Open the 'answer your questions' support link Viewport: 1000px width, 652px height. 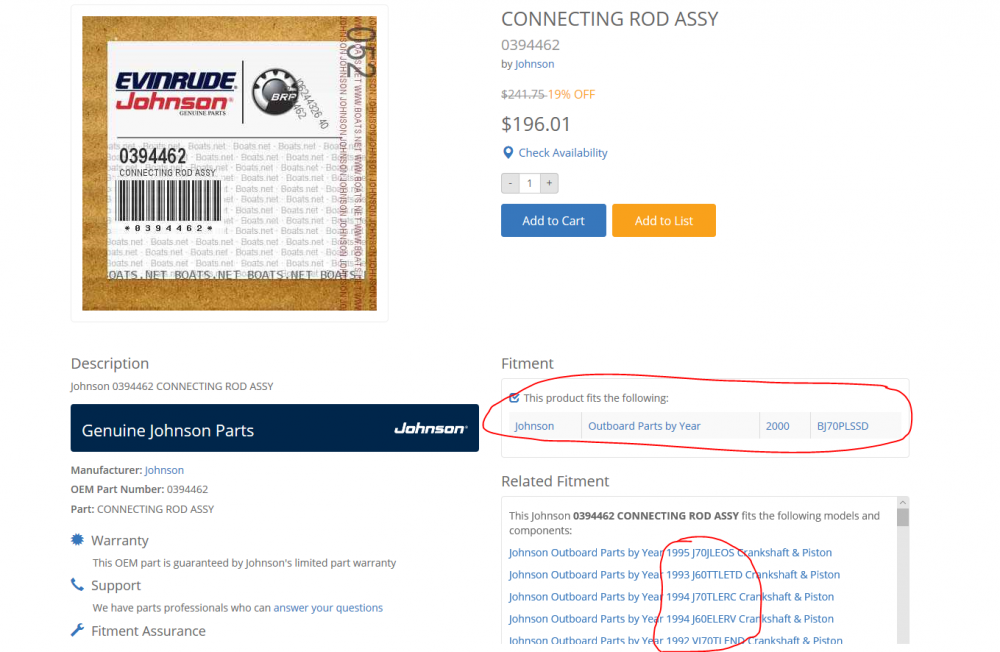pyautogui.click(x=328, y=608)
